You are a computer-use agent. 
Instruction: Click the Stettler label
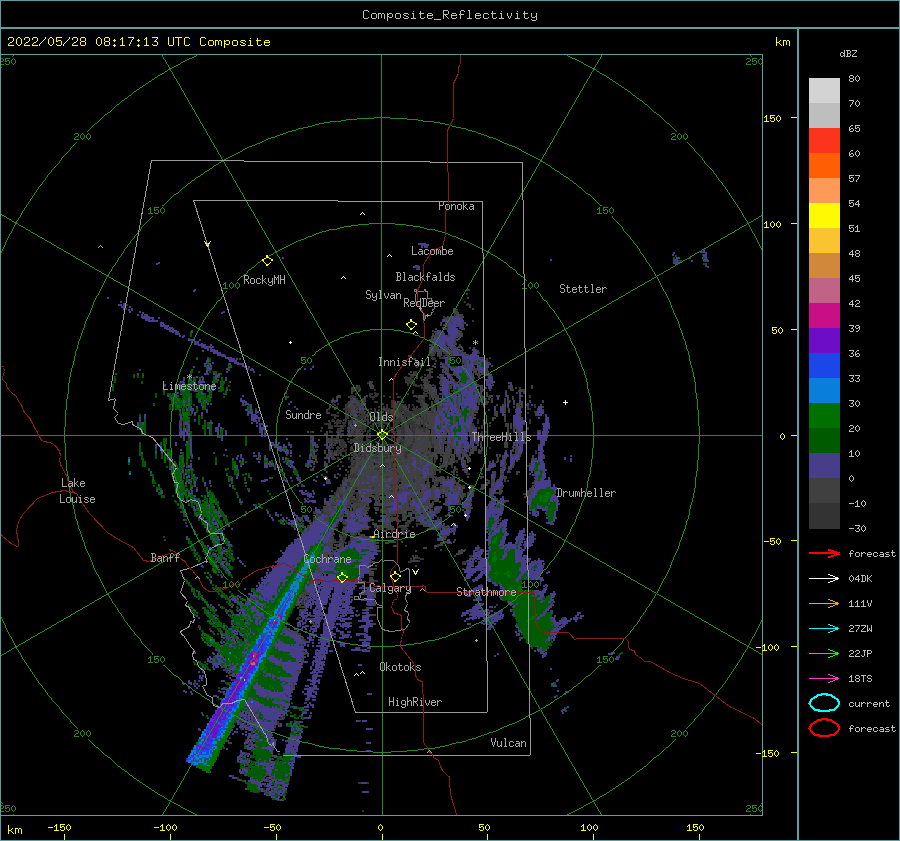coord(583,289)
